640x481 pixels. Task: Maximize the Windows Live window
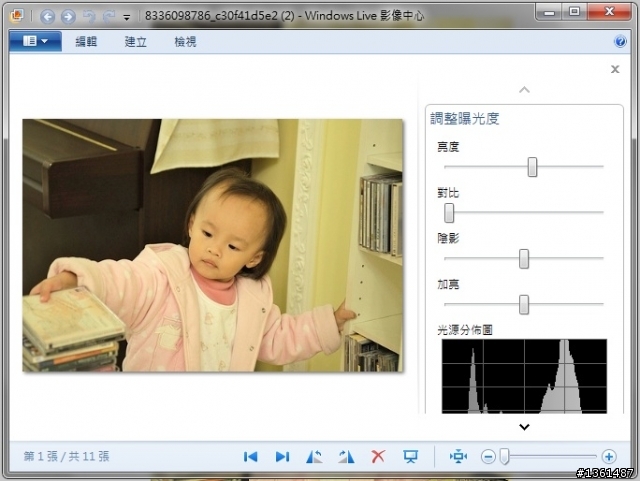(574, 12)
